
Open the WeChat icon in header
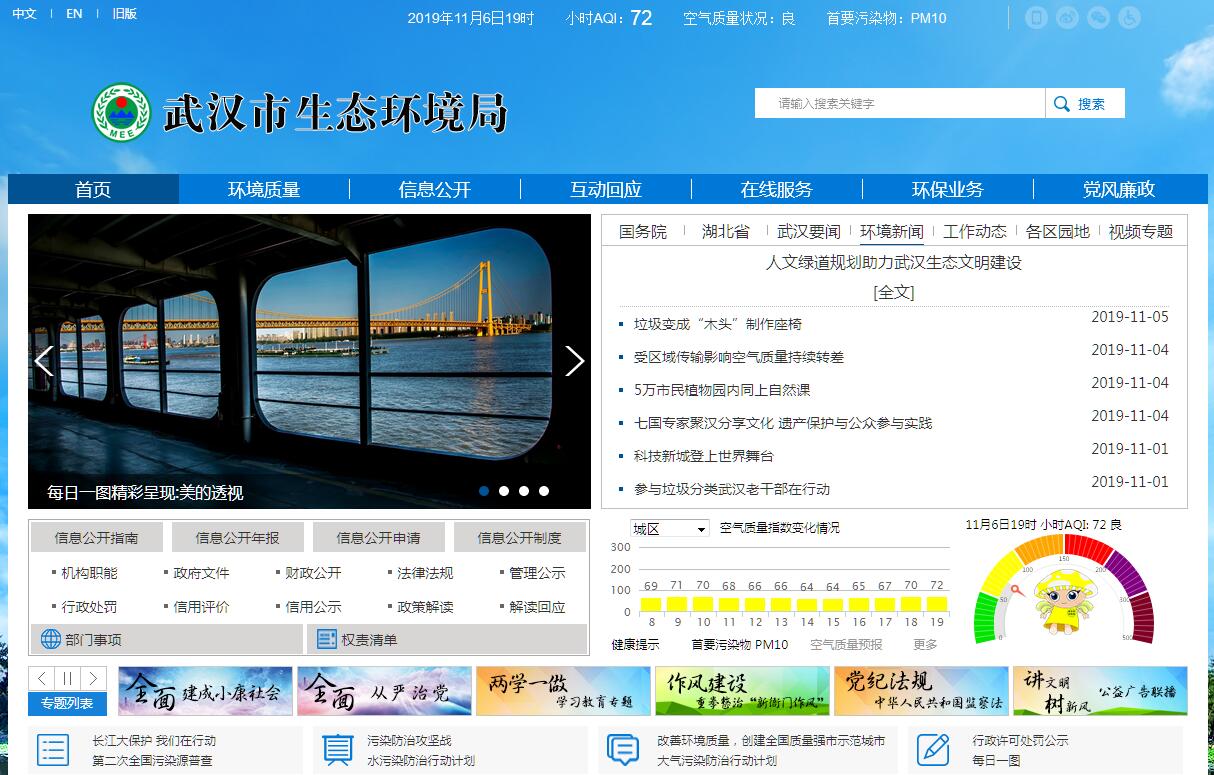coord(1098,18)
